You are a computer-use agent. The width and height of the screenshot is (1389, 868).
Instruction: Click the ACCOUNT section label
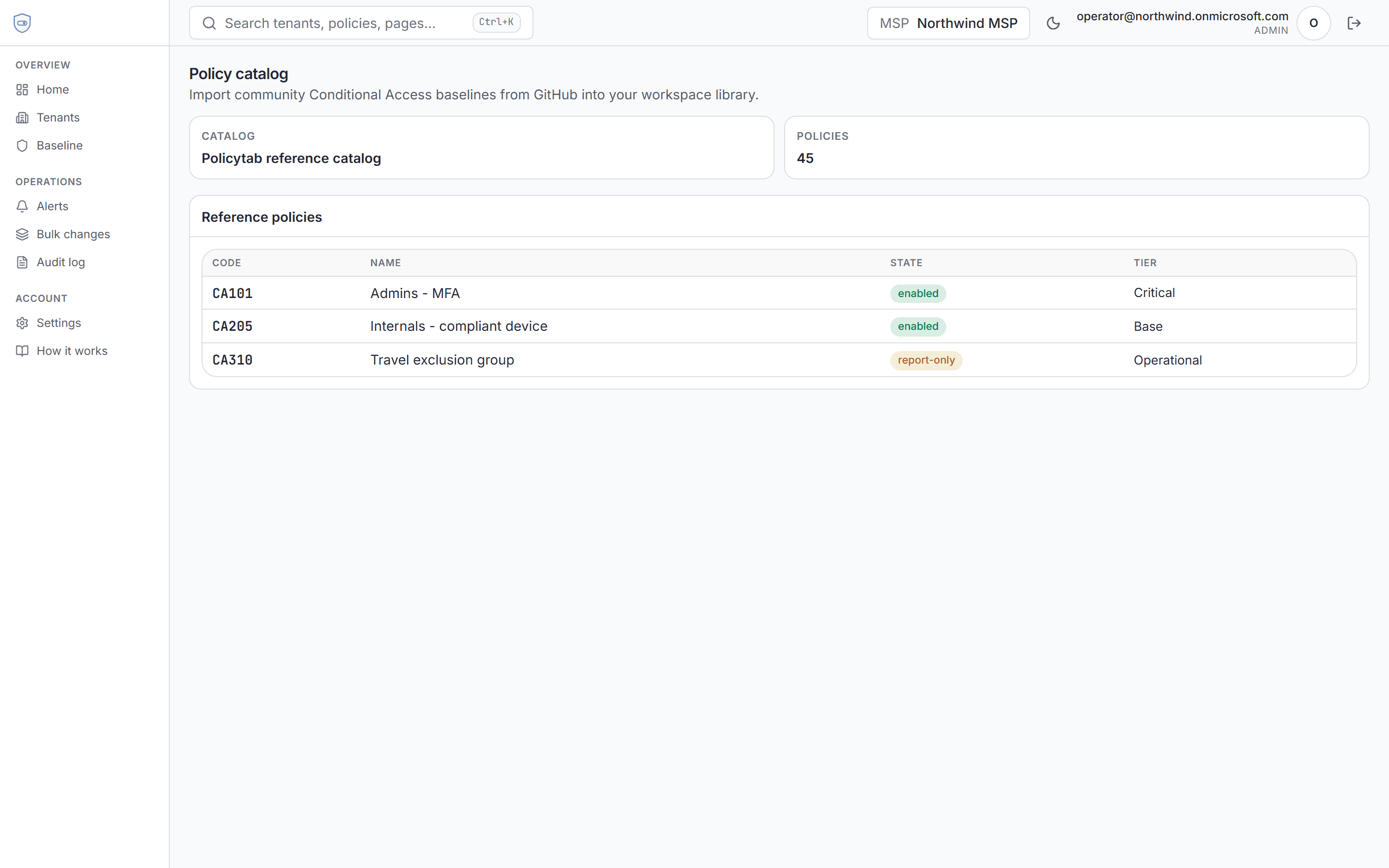[x=41, y=298]
